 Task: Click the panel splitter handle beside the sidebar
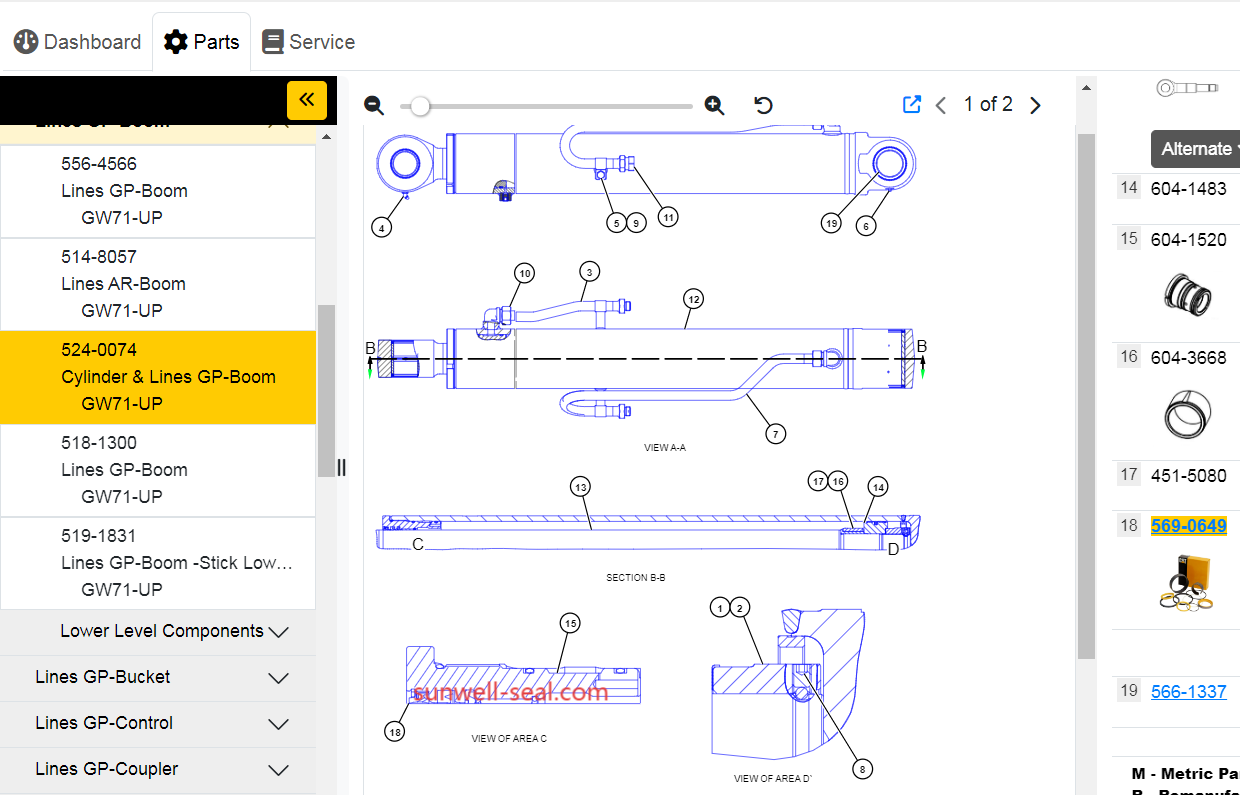(x=341, y=468)
